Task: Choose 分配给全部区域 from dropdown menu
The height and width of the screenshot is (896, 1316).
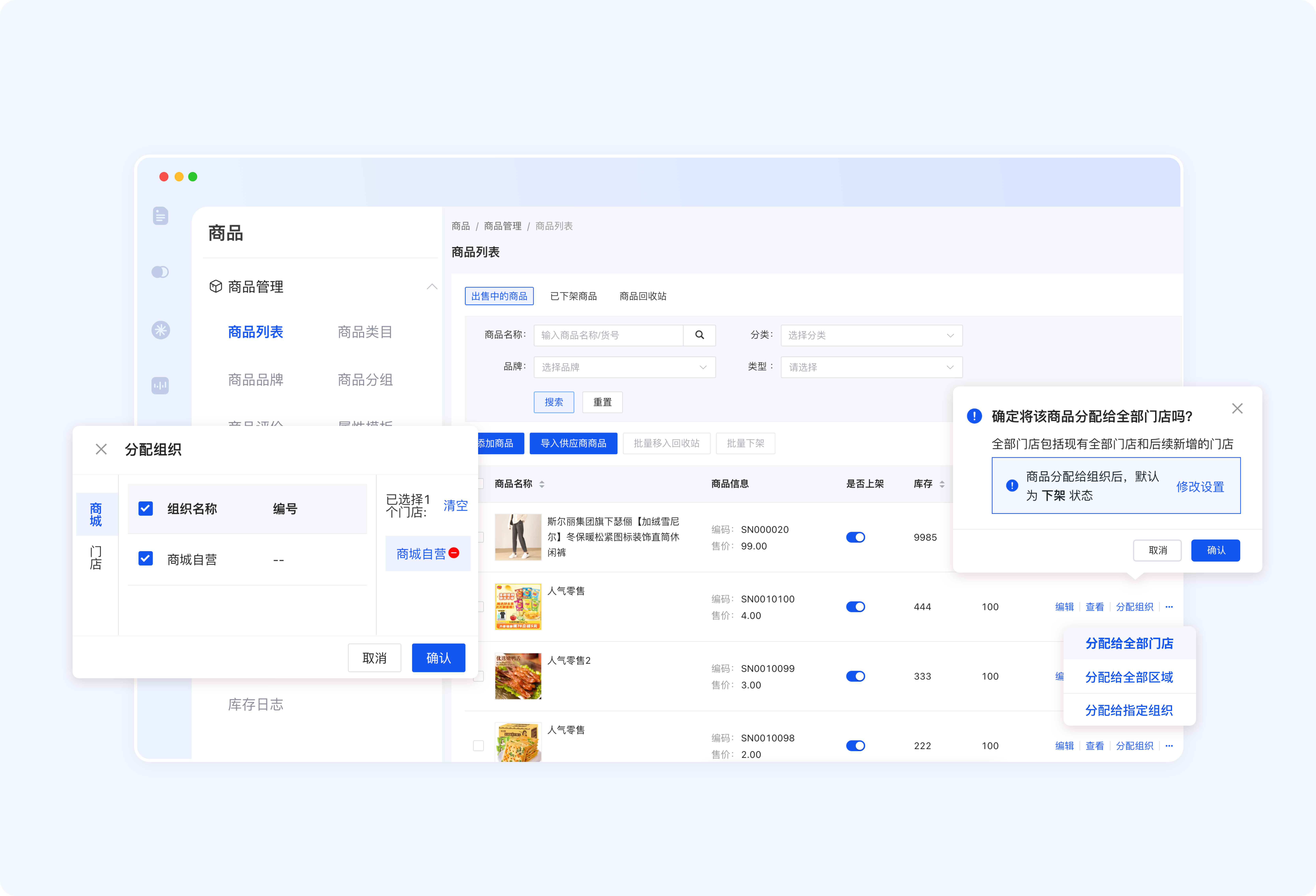Action: [1129, 677]
